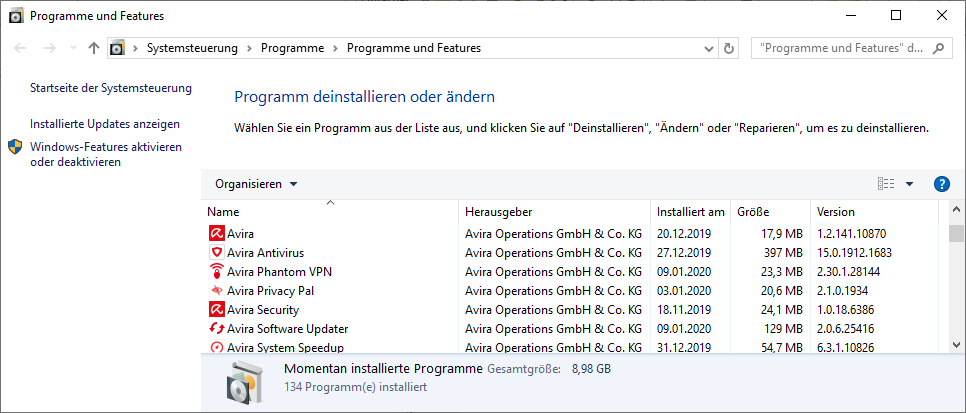Click the version 2.1.0.1934
The height and width of the screenshot is (413, 966).
pyautogui.click(x=842, y=290)
